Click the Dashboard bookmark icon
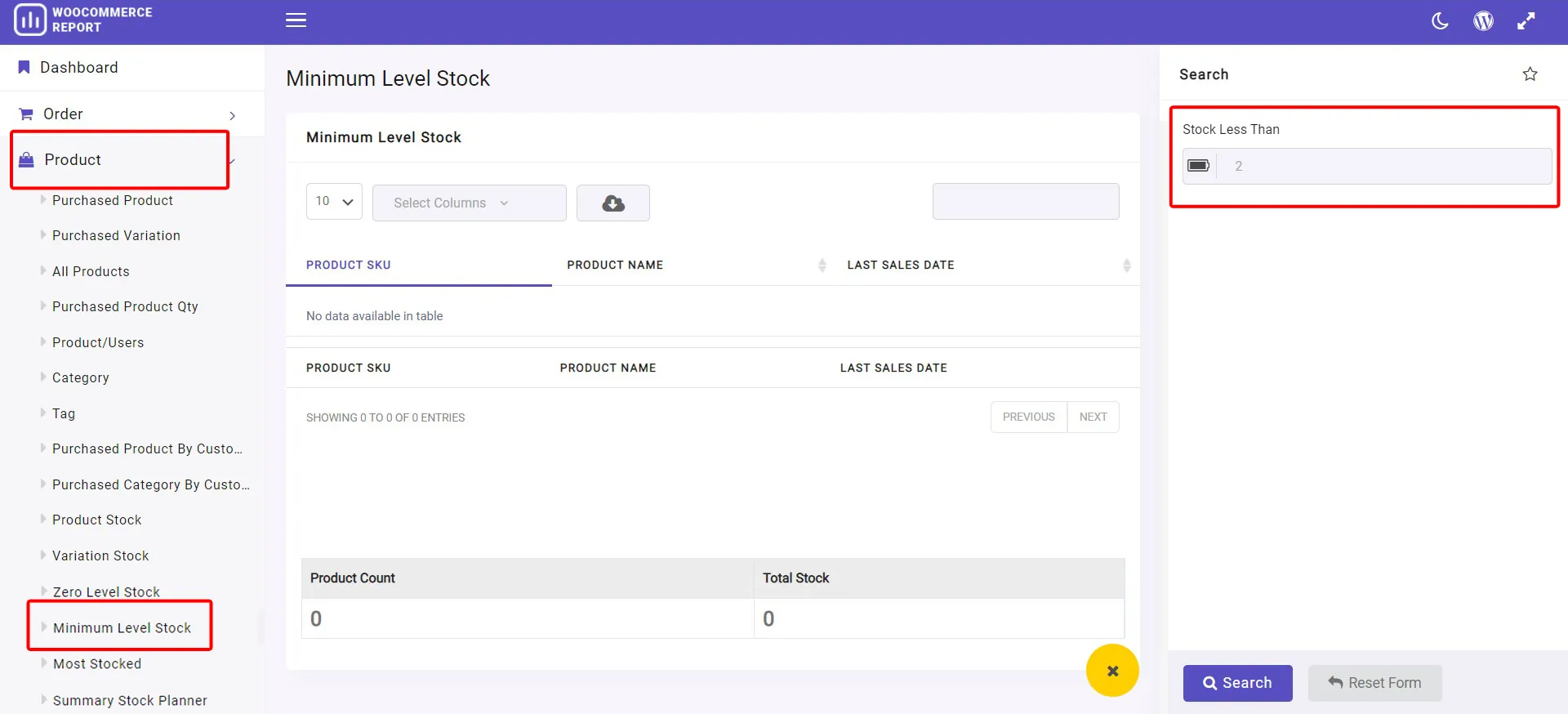 click(x=24, y=67)
